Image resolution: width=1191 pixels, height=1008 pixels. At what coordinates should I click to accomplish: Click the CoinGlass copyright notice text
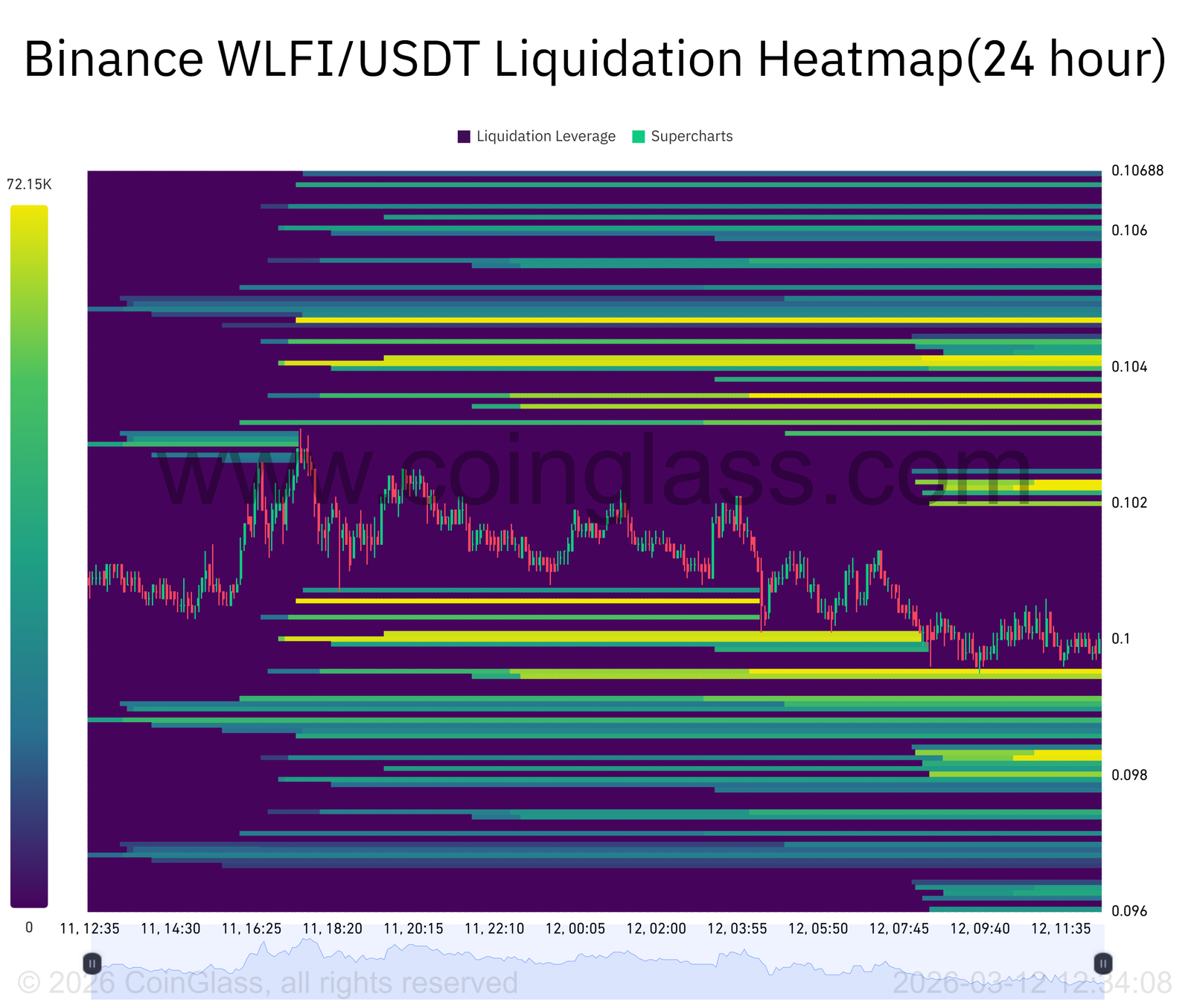[267, 983]
